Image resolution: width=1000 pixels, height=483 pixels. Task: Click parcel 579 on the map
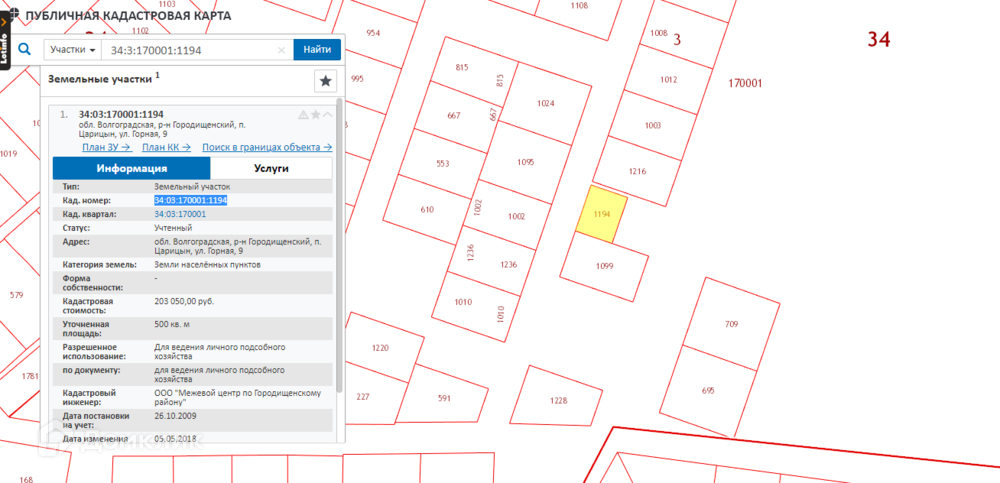pos(17,295)
